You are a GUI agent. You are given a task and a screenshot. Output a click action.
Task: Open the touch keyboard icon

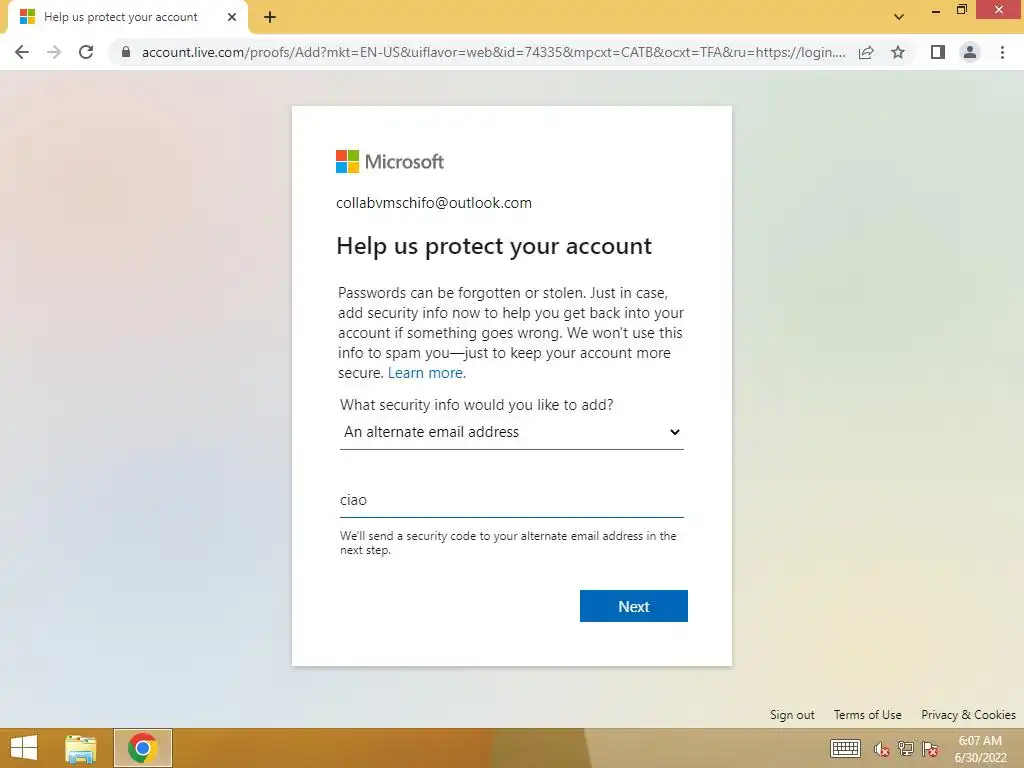click(845, 748)
